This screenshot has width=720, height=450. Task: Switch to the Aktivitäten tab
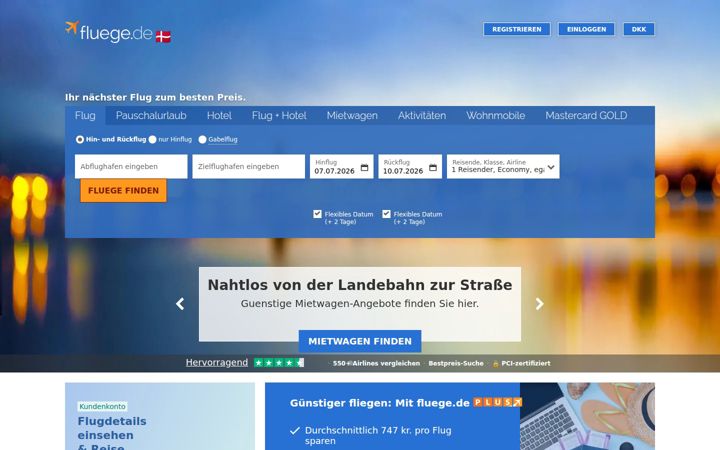click(422, 116)
